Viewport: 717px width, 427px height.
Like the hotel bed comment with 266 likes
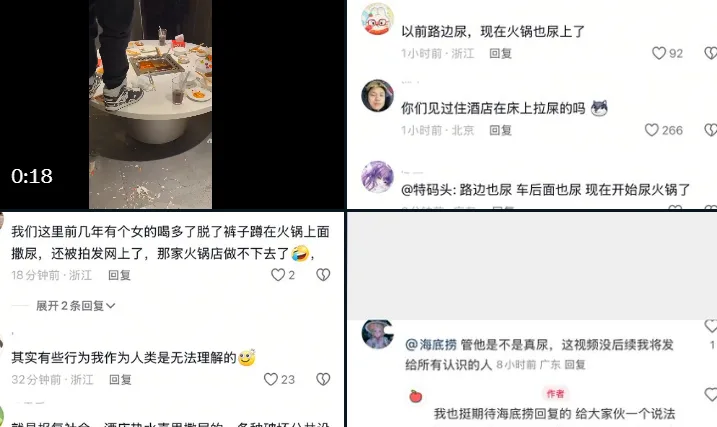(x=652, y=130)
